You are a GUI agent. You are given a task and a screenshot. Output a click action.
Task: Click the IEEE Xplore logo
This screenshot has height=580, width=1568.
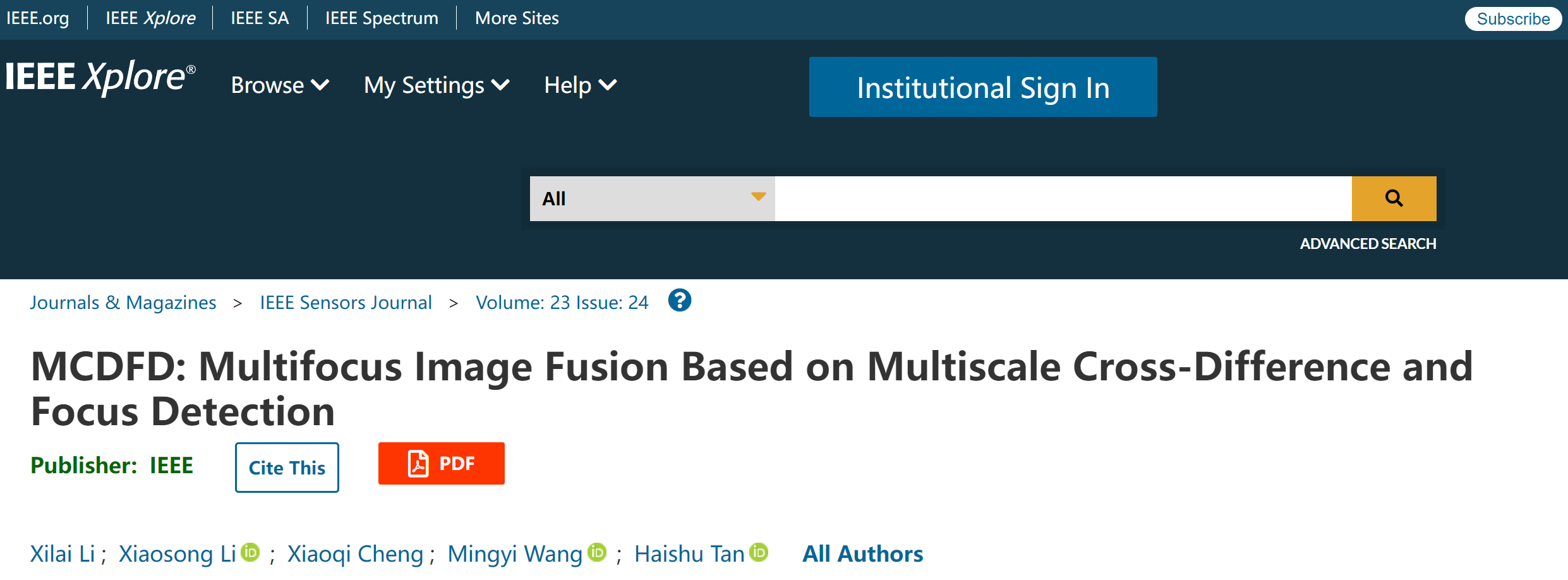(100, 78)
